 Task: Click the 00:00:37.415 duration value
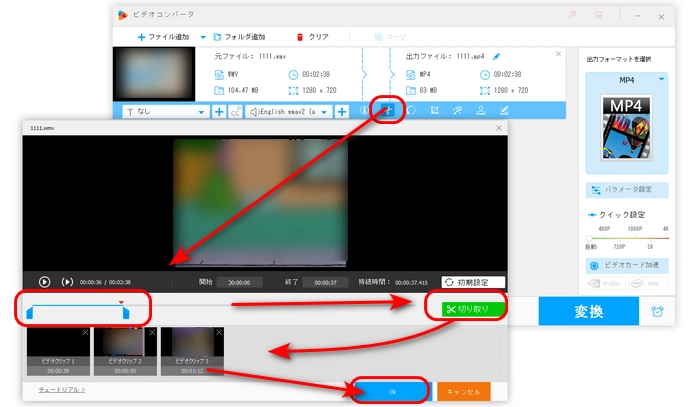coord(411,282)
